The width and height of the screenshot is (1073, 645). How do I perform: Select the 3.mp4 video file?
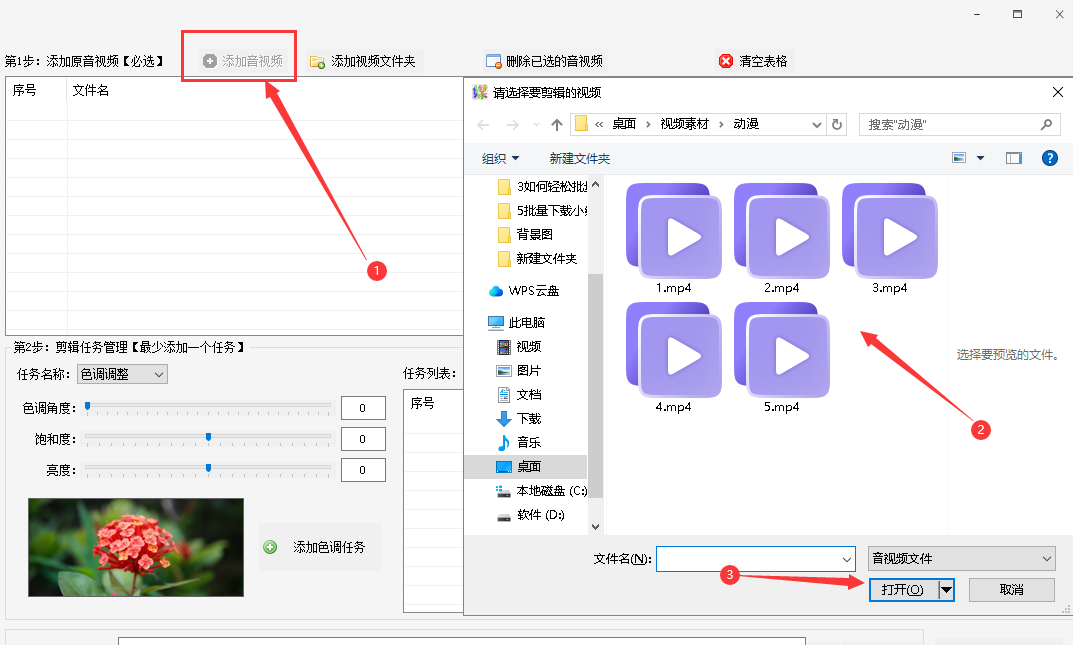click(x=890, y=239)
